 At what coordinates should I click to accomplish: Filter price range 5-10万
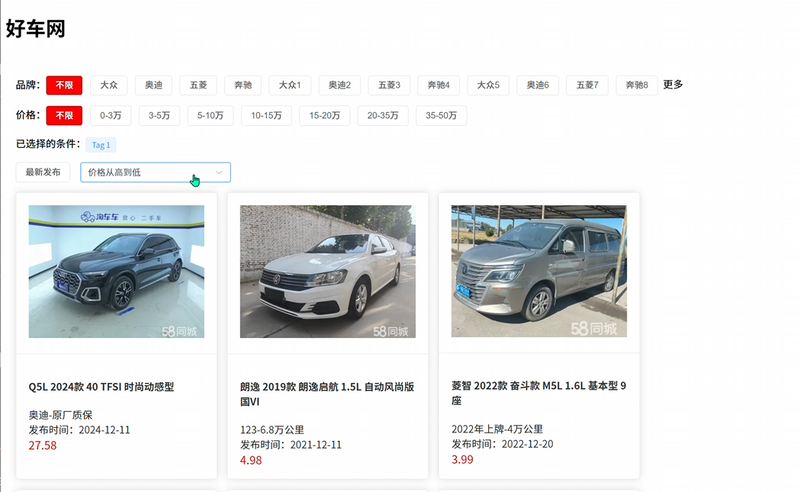click(x=211, y=116)
